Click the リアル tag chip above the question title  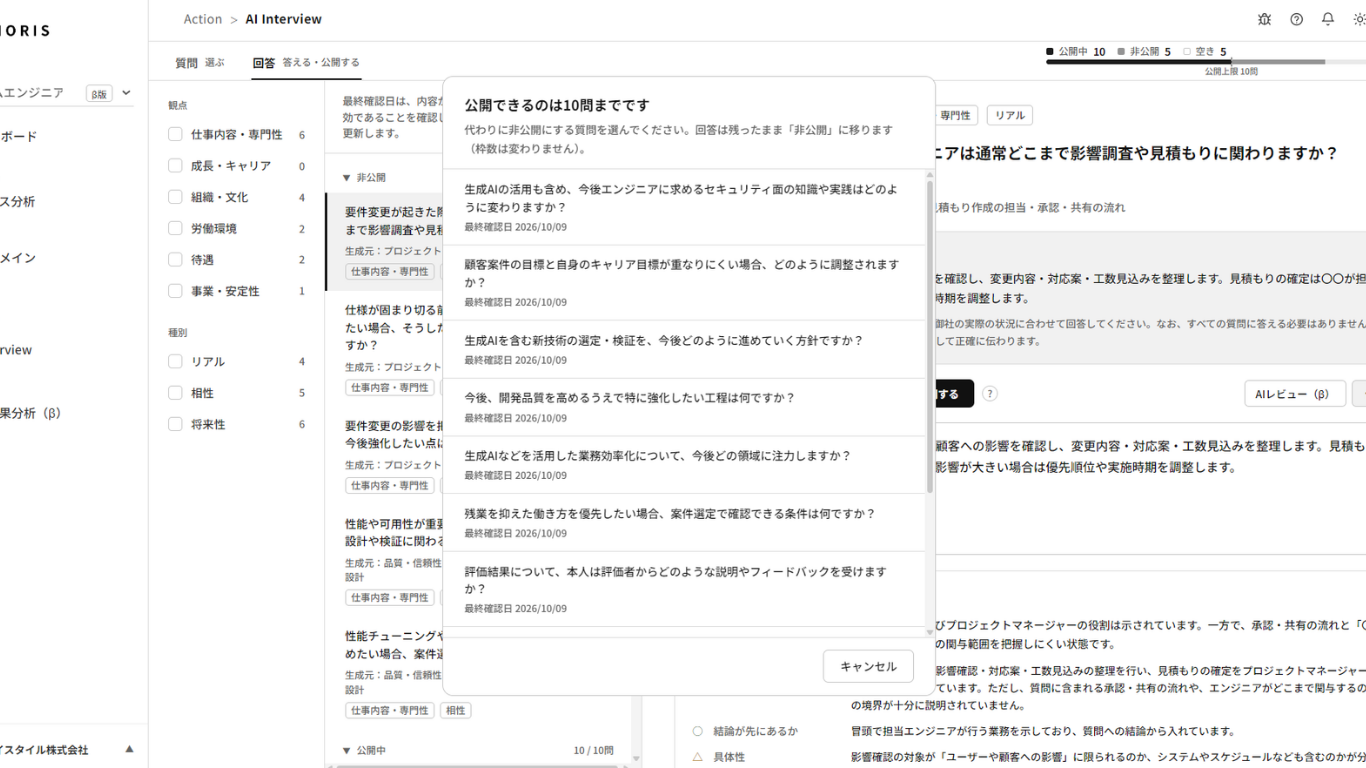click(1009, 115)
